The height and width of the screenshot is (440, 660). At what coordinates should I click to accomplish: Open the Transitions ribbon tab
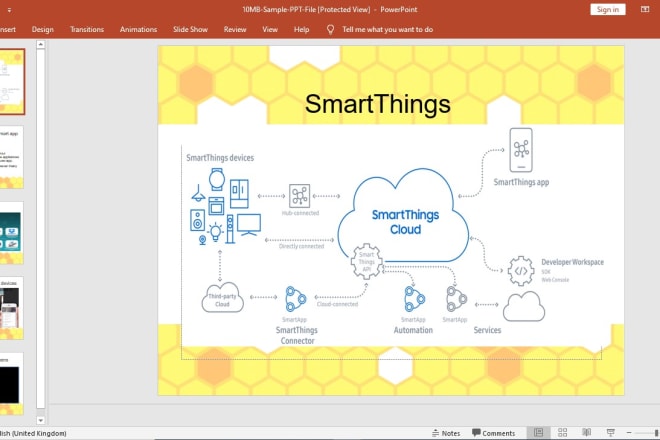pos(87,29)
